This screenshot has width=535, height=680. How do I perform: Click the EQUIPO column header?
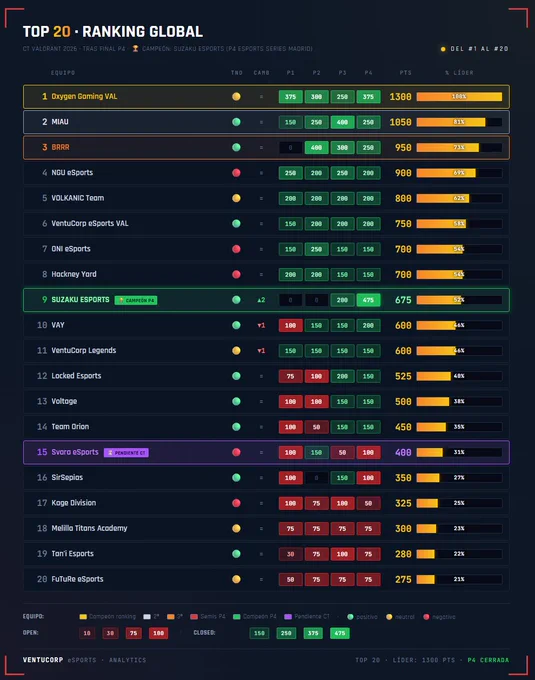63,72
